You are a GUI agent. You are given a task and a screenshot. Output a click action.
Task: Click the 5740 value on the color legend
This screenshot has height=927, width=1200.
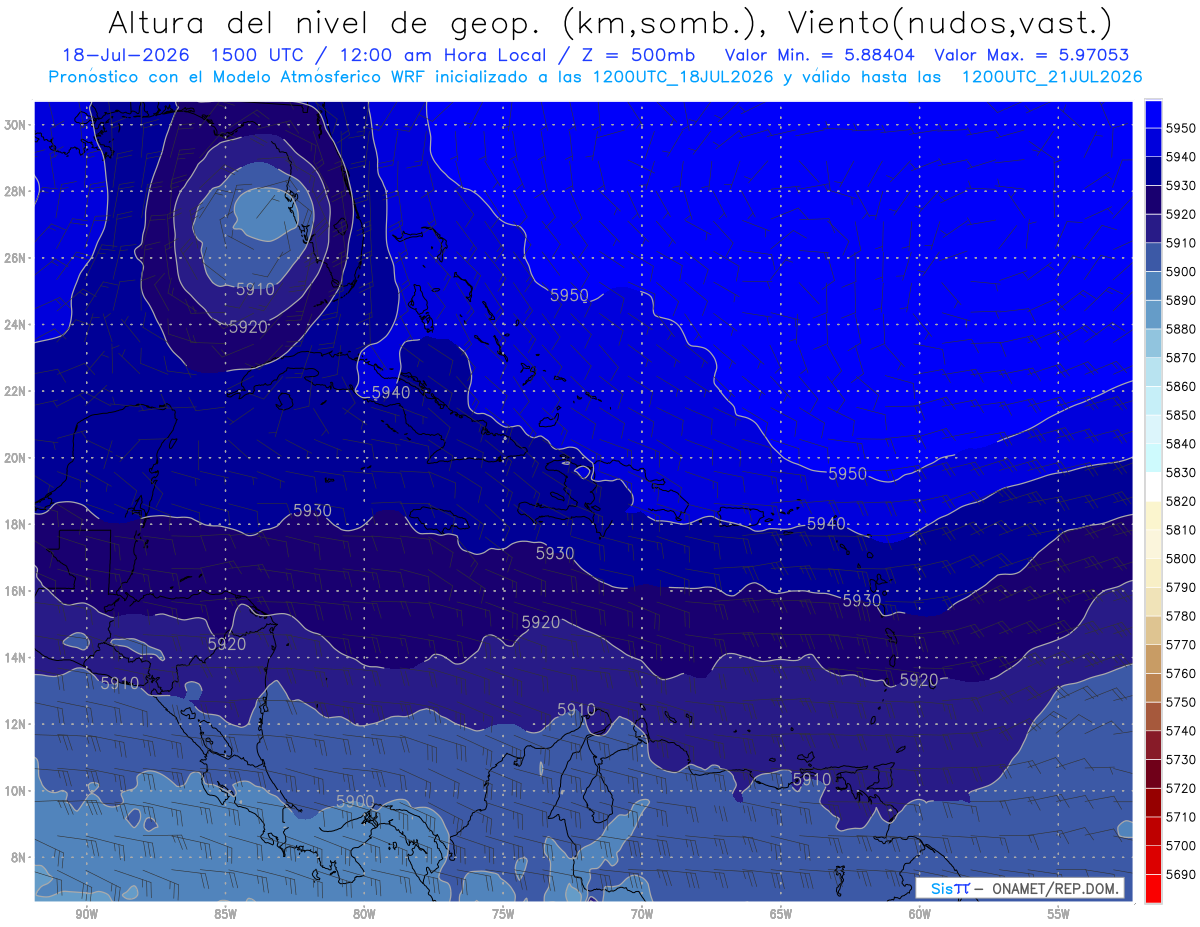point(1180,730)
